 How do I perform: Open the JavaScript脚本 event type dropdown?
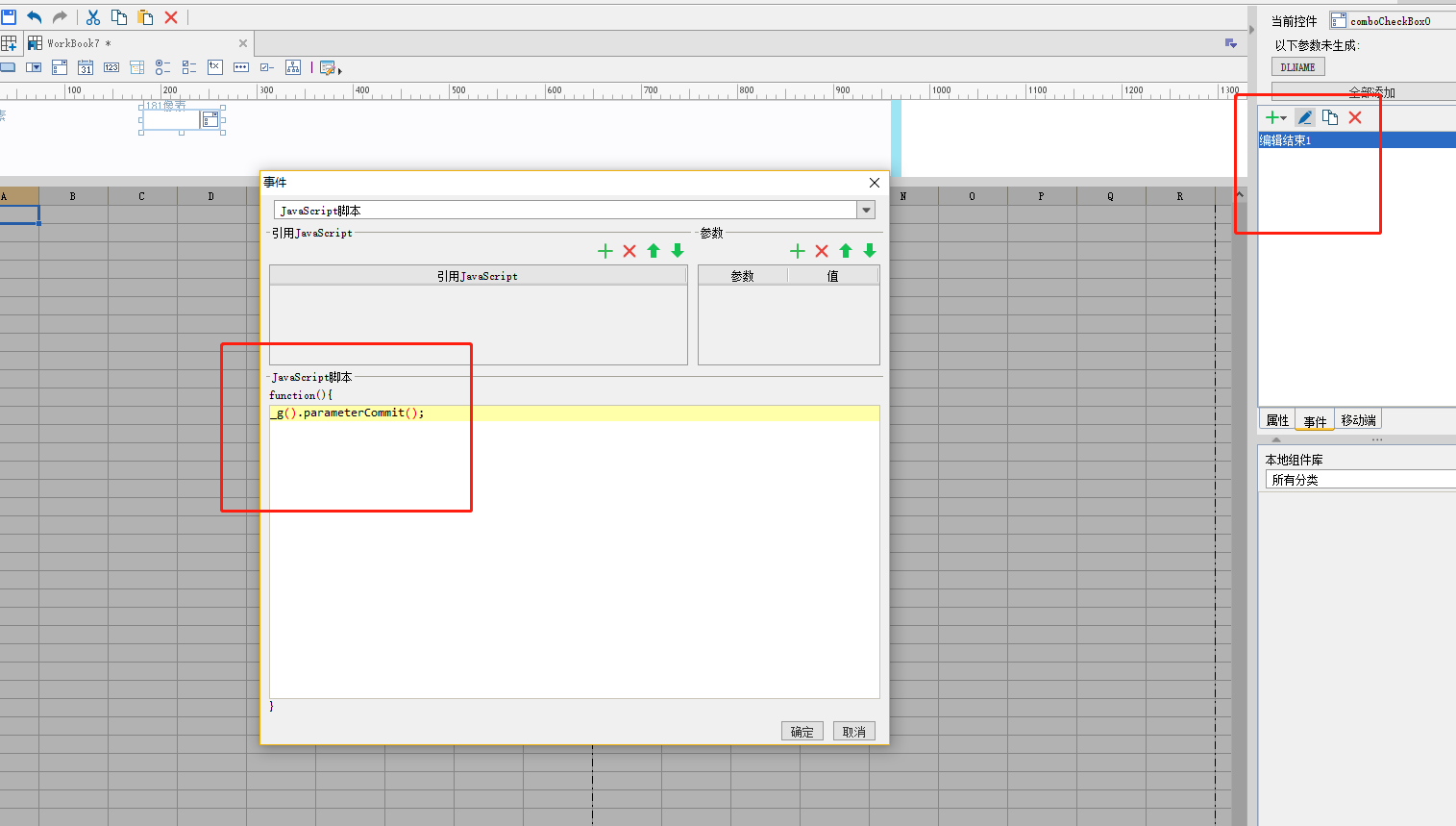[x=867, y=210]
